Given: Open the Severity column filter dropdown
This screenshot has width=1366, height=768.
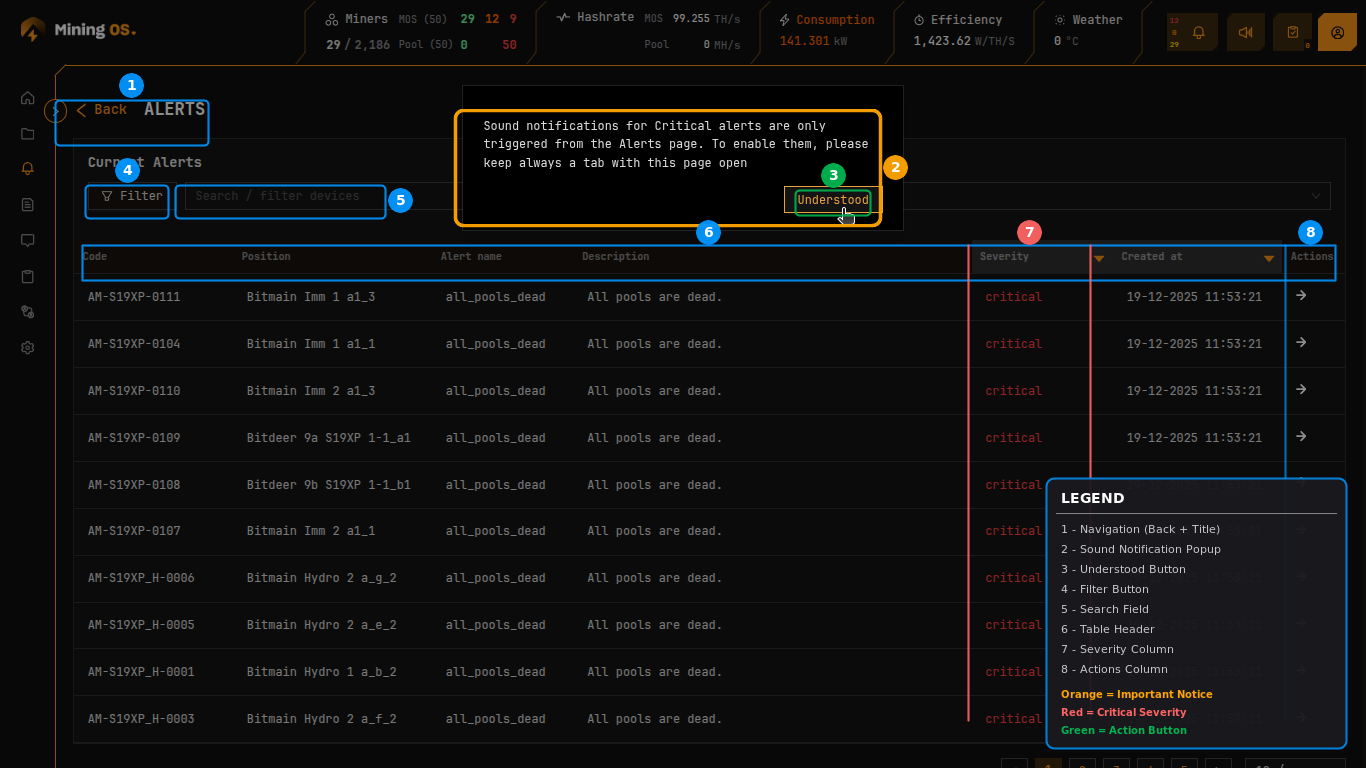Looking at the screenshot, I should (x=1099, y=258).
